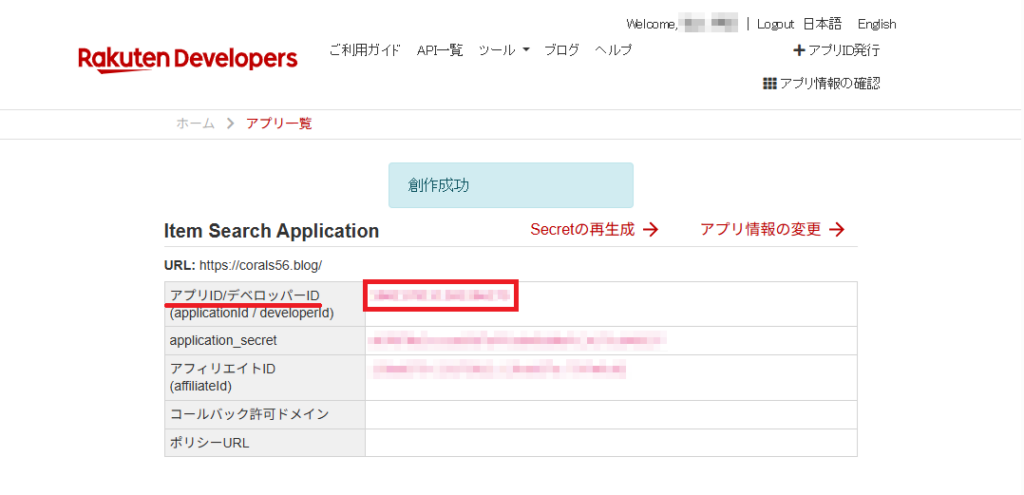
Task: Open the API一覧 page
Action: point(440,50)
